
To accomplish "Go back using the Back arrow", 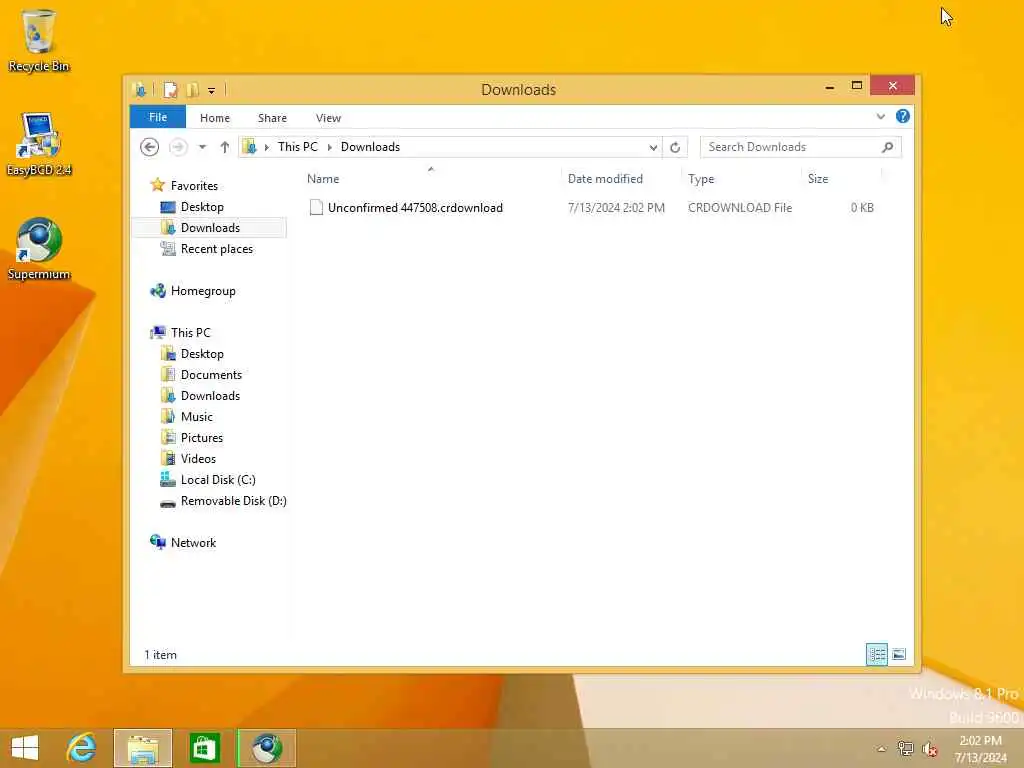I will coord(150,147).
